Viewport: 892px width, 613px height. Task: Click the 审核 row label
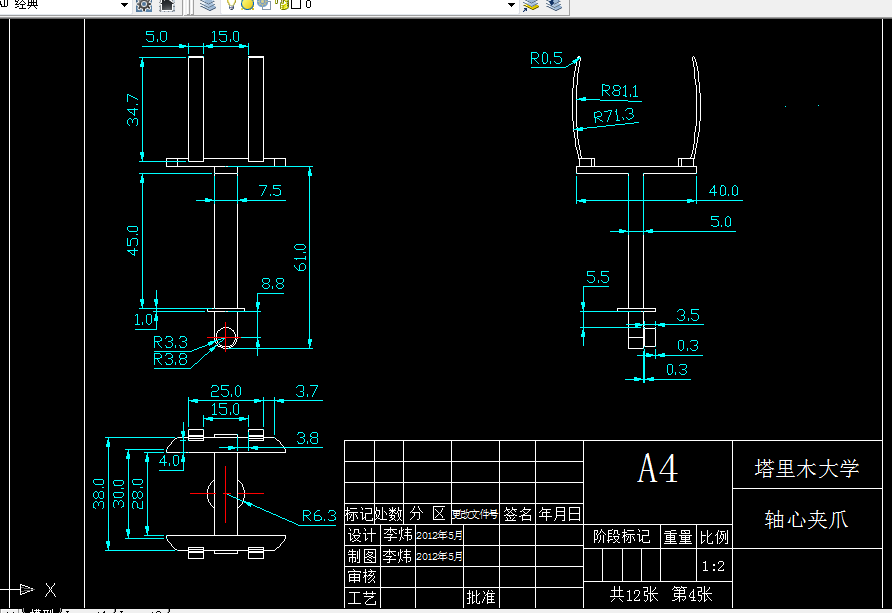(362, 577)
